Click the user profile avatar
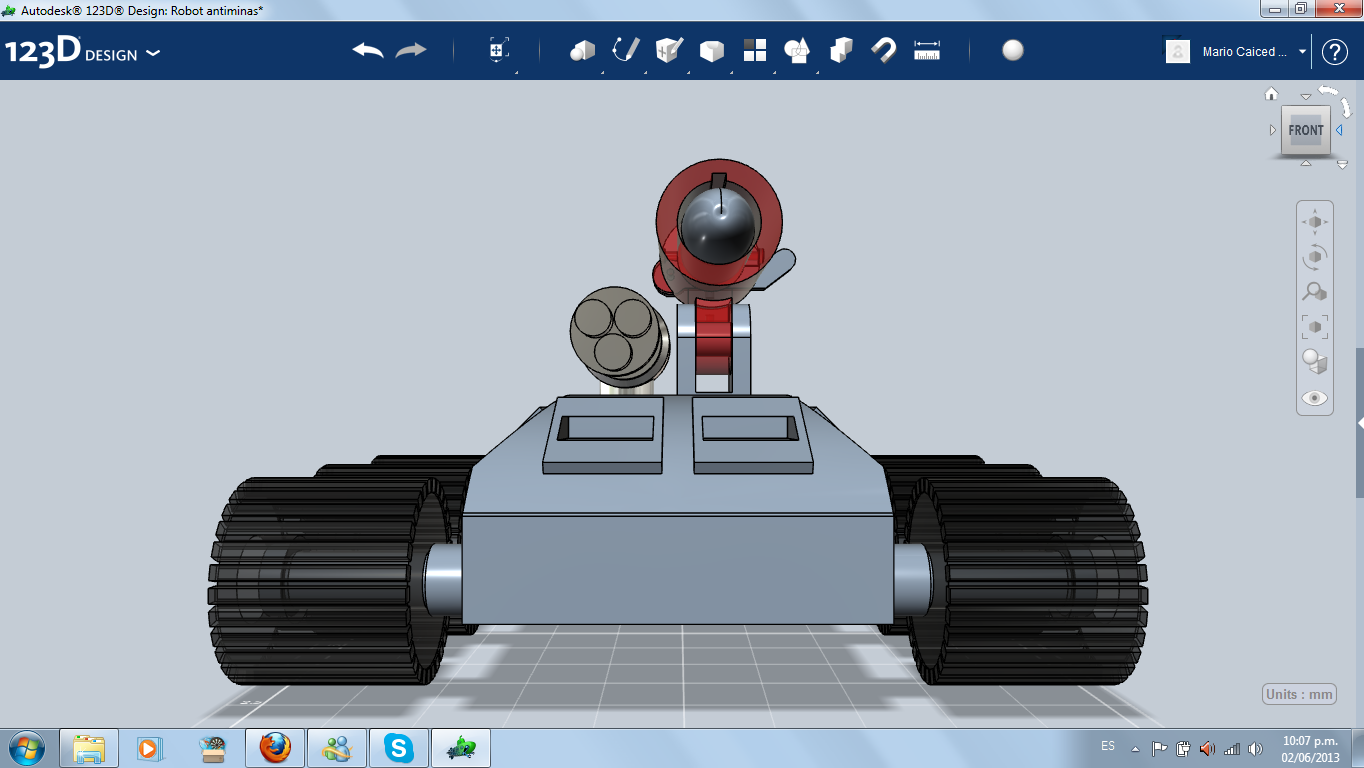Image resolution: width=1364 pixels, height=768 pixels. point(1178,51)
